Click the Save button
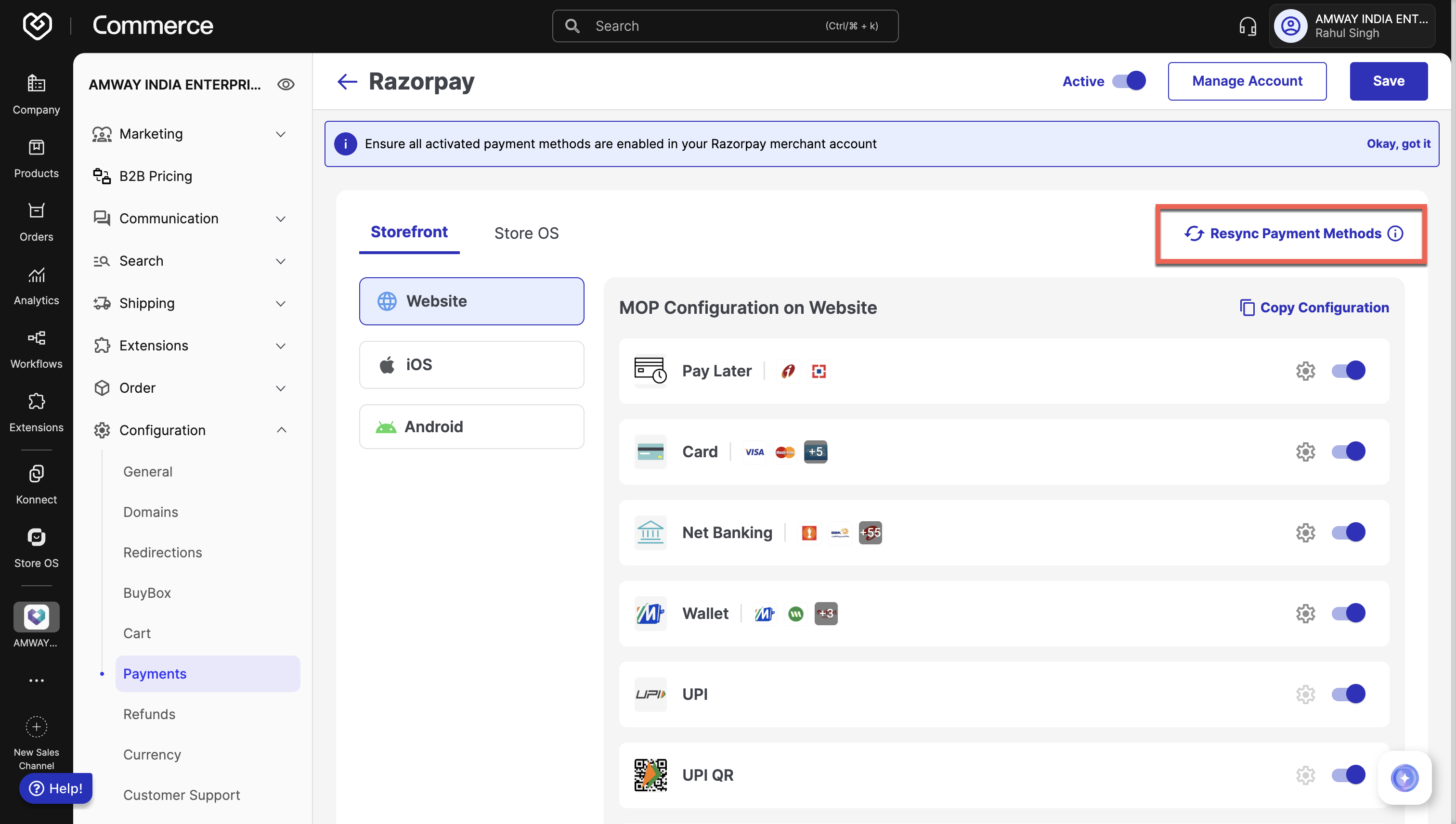The height and width of the screenshot is (824, 1456). point(1388,81)
